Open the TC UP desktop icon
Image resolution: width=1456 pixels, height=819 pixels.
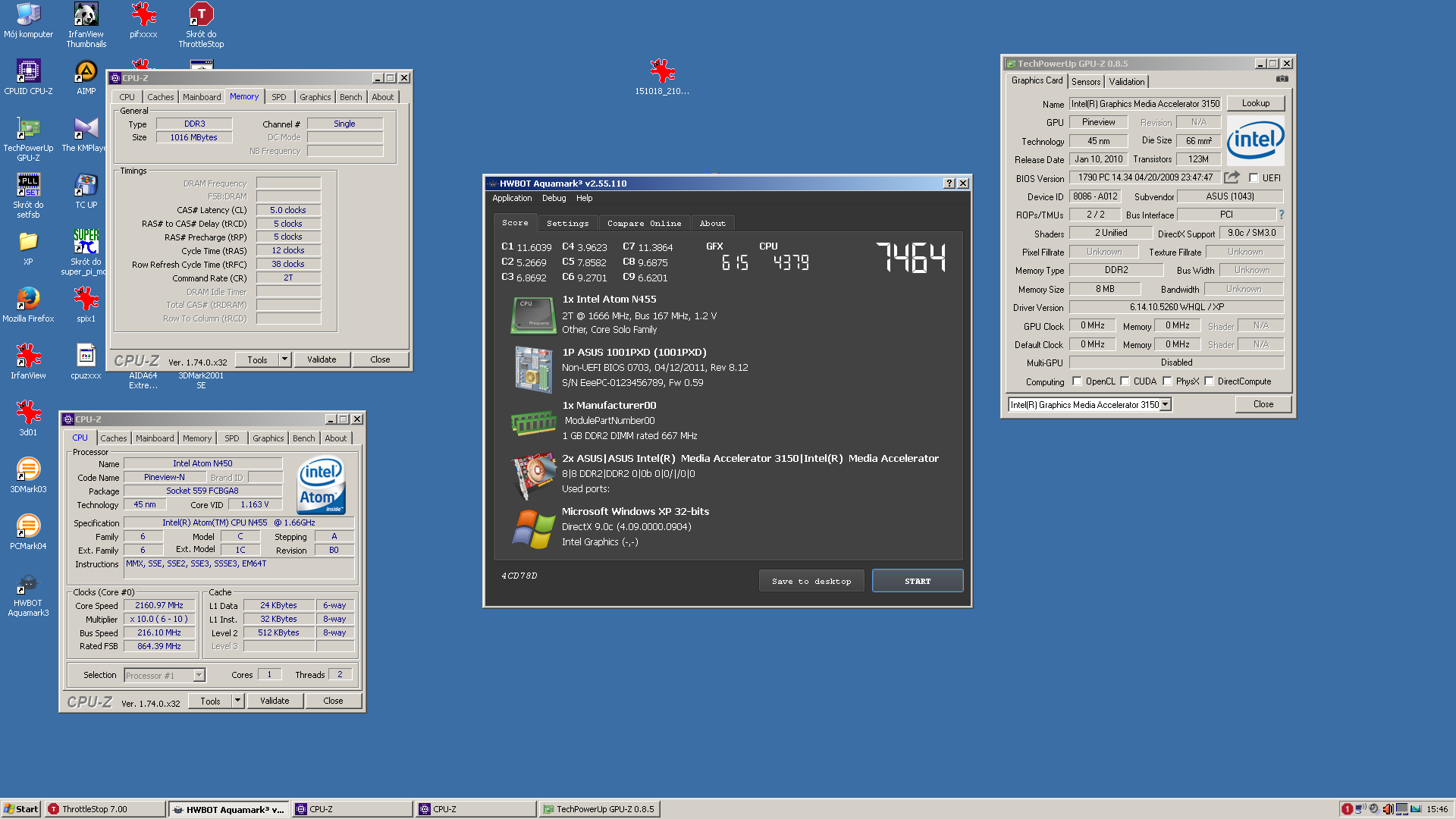tap(86, 191)
